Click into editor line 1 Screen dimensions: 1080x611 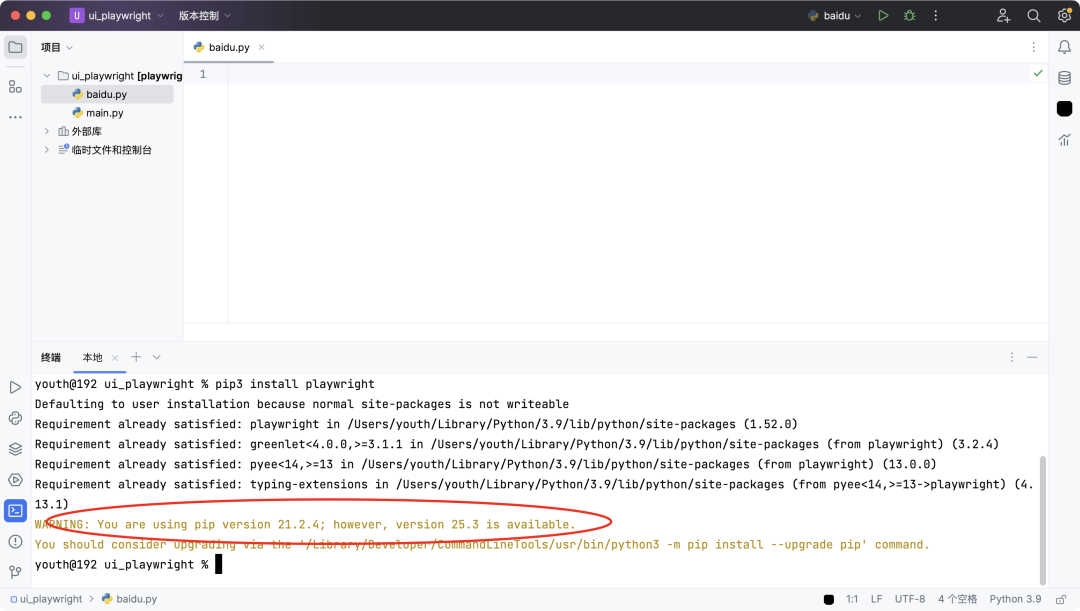coord(638,74)
